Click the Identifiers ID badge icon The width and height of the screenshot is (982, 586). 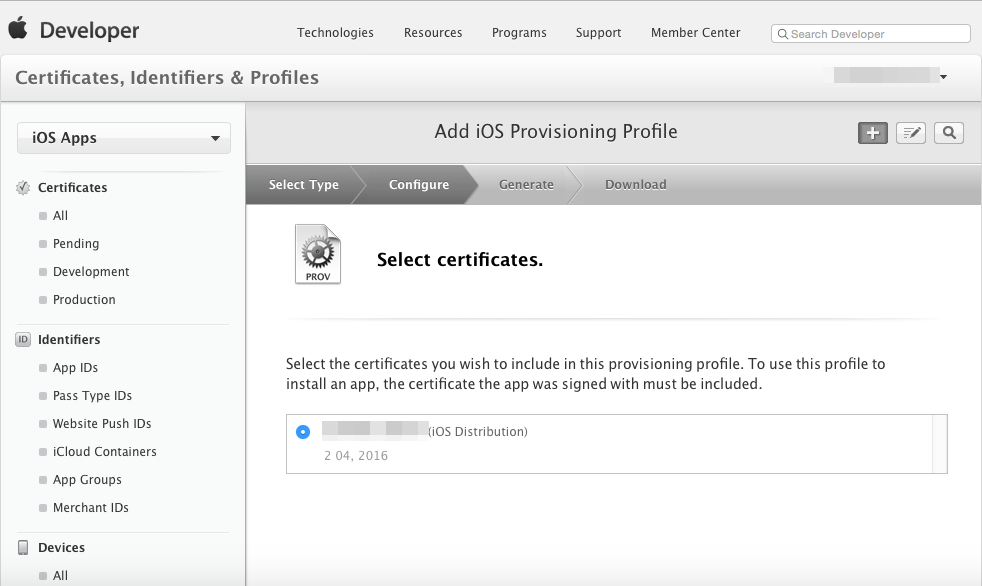[x=23, y=339]
